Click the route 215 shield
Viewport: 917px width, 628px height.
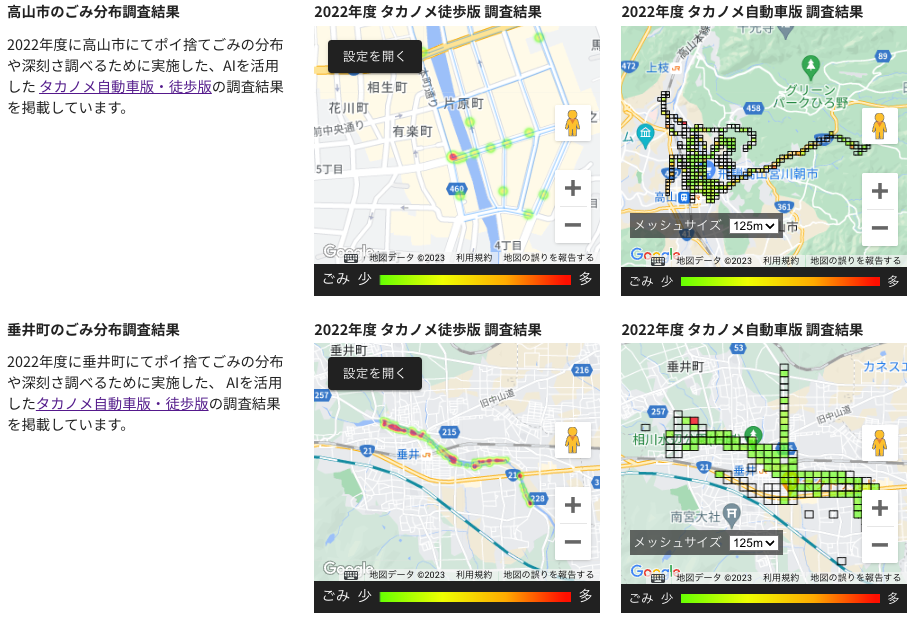click(x=449, y=432)
